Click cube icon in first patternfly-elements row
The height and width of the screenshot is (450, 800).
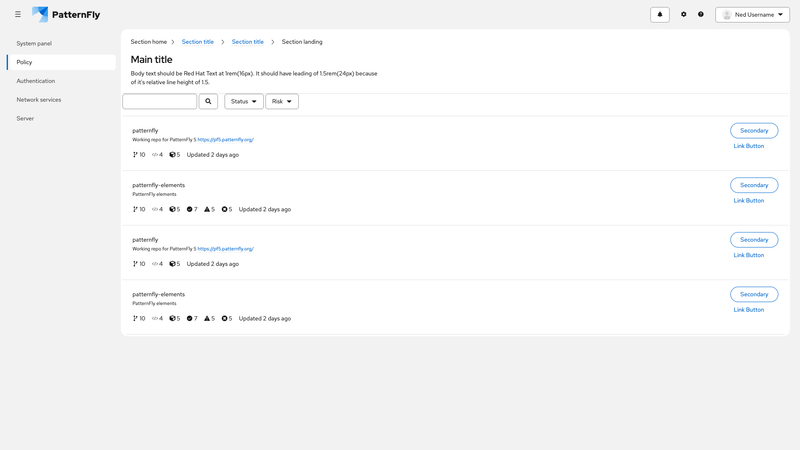pos(172,209)
